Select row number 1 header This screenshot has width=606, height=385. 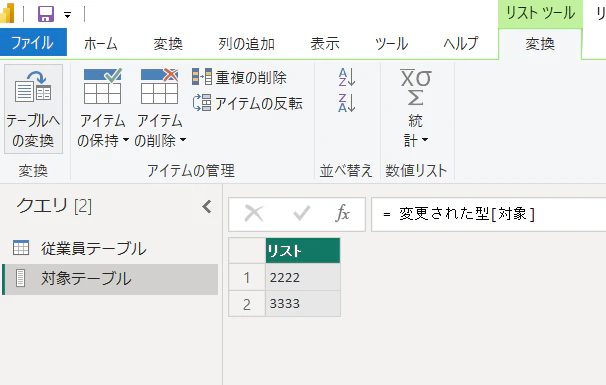coord(247,277)
